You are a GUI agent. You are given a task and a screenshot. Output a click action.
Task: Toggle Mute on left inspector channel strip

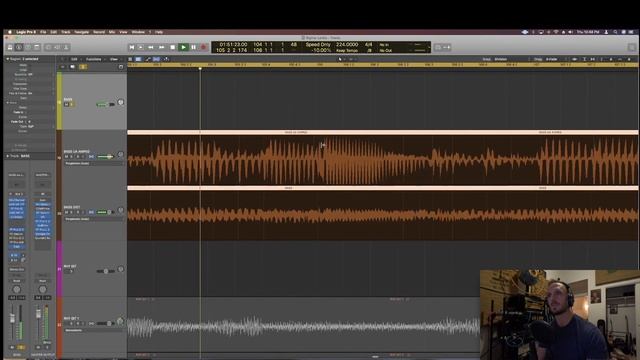tap(12, 347)
